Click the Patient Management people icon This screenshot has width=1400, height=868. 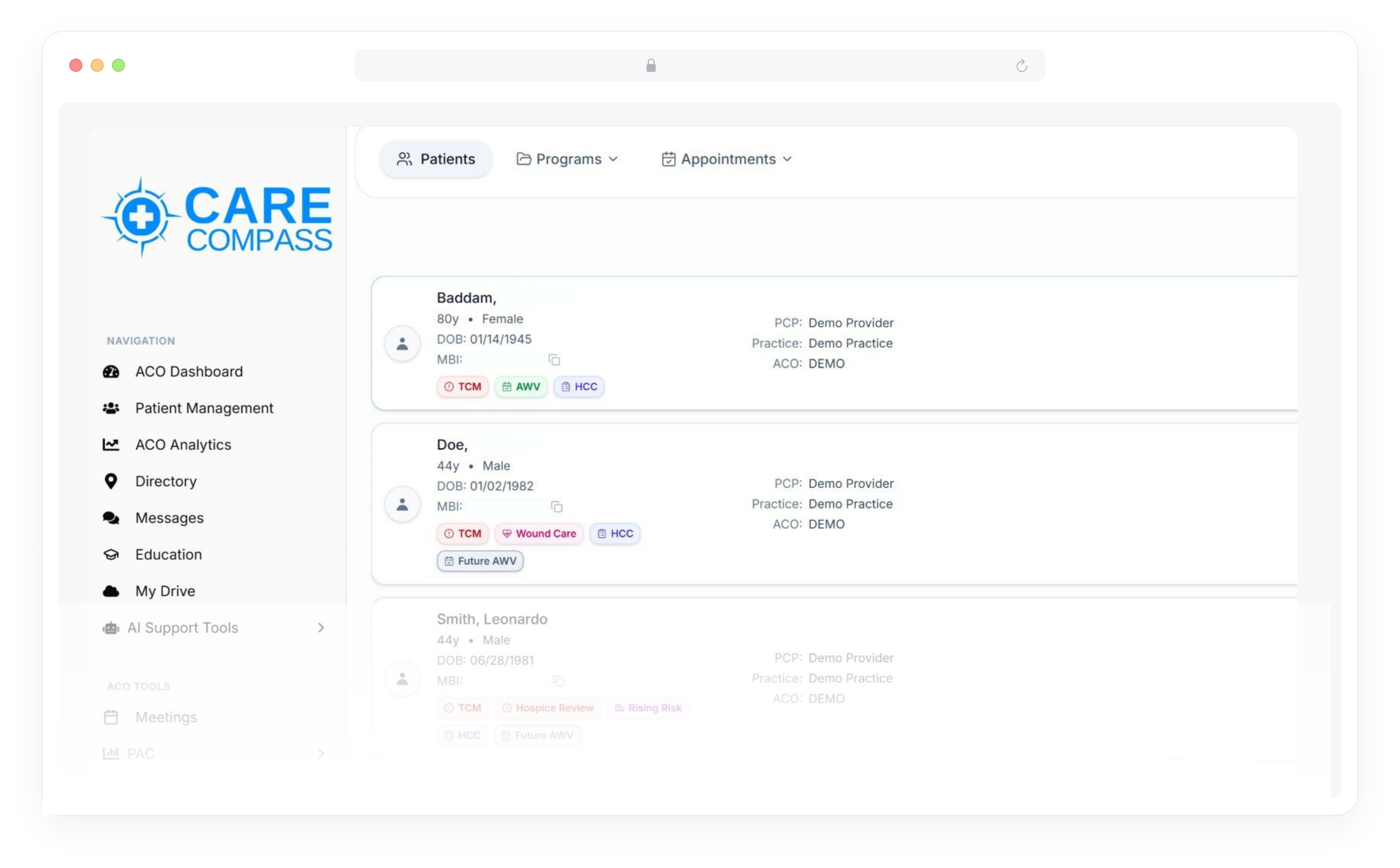111,408
